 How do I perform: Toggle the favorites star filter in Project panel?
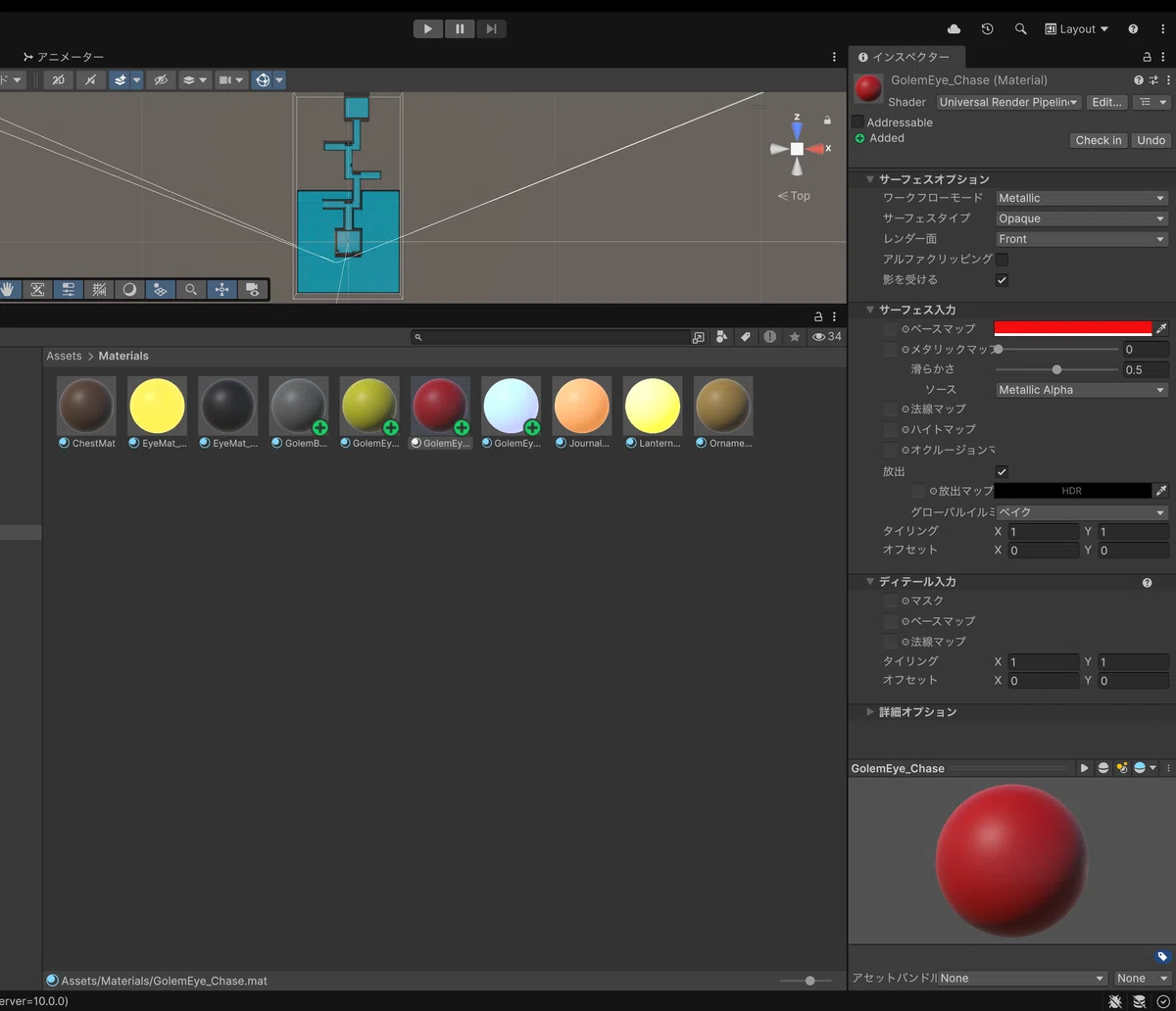795,337
